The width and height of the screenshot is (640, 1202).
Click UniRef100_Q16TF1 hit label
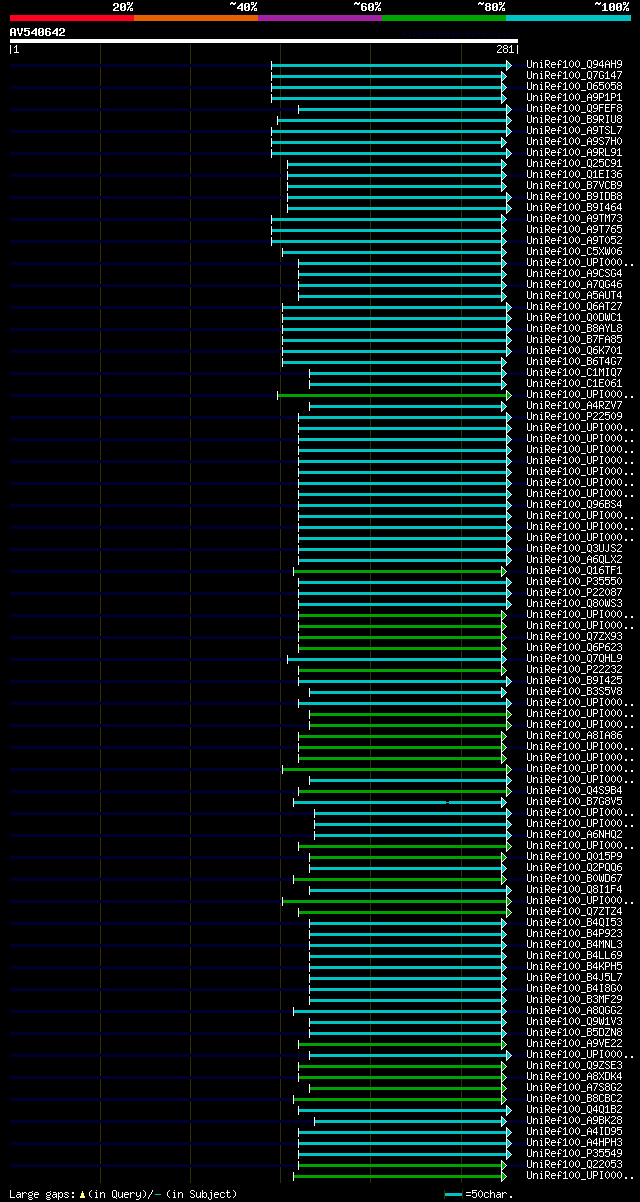click(574, 570)
